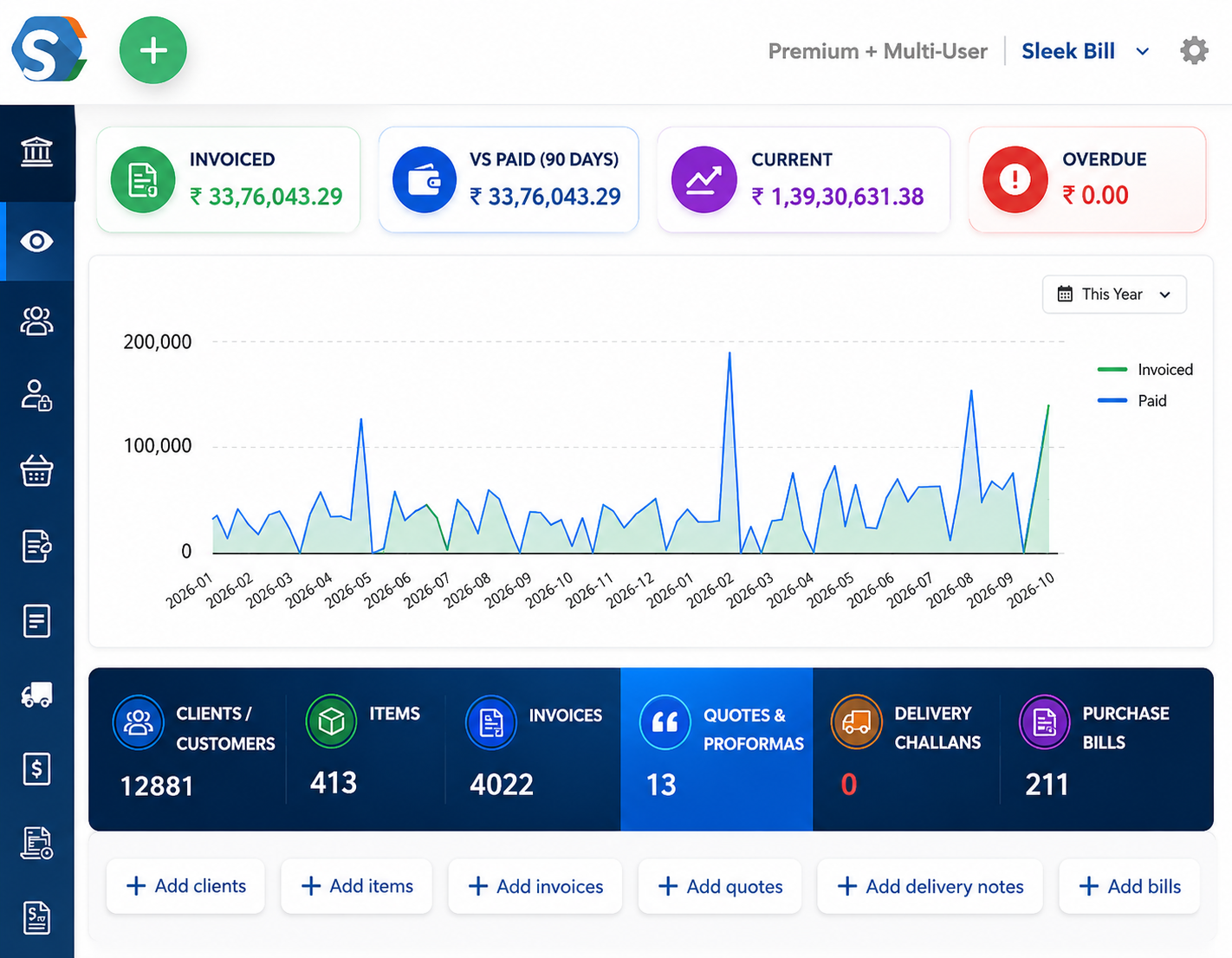
Task: Select the Invoices tile
Action: (533, 749)
